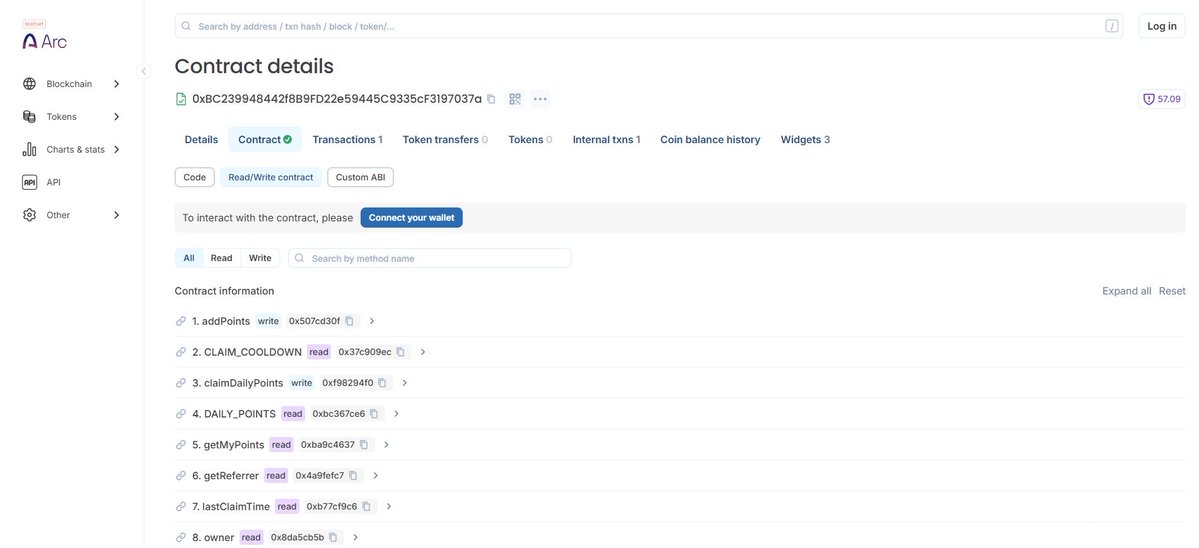Viewport: 1199px width, 548px height.
Task: Select the Contract tab
Action: pos(265,140)
